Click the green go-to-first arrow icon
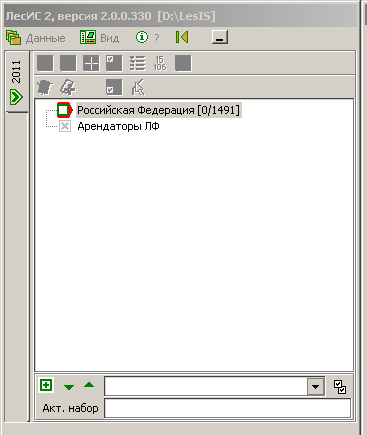 (182, 37)
